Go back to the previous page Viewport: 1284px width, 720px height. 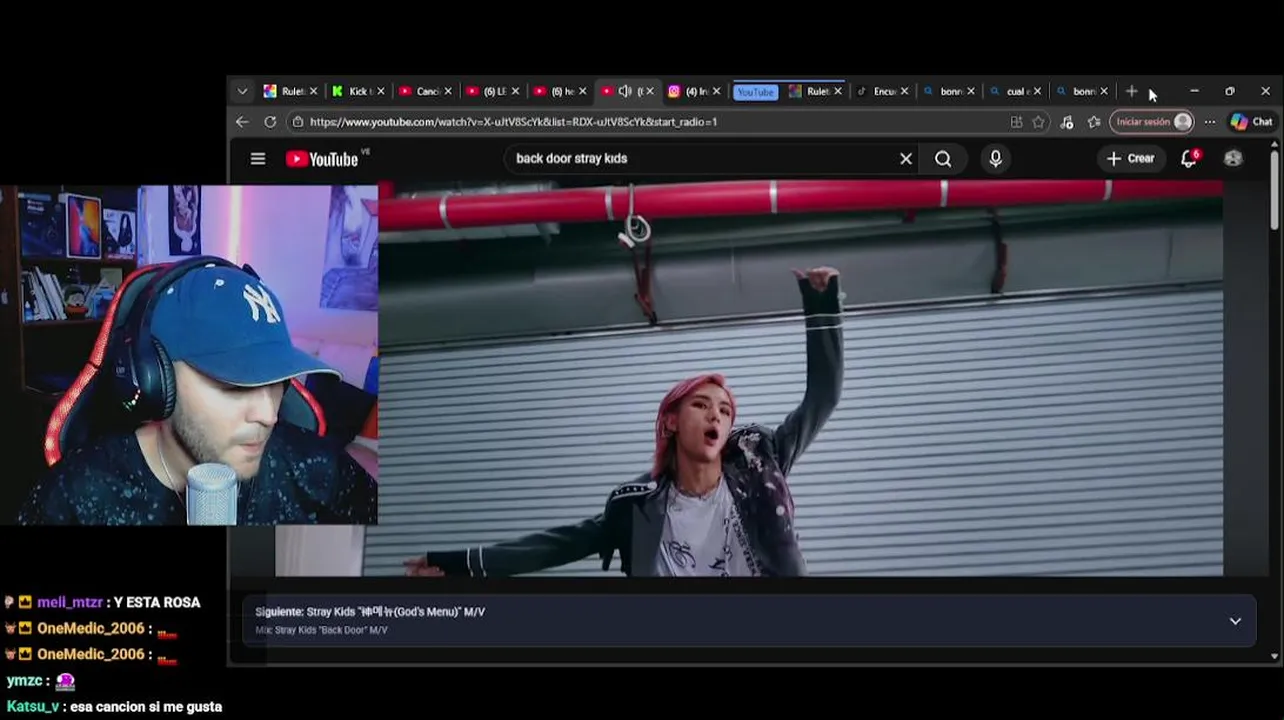coord(242,122)
